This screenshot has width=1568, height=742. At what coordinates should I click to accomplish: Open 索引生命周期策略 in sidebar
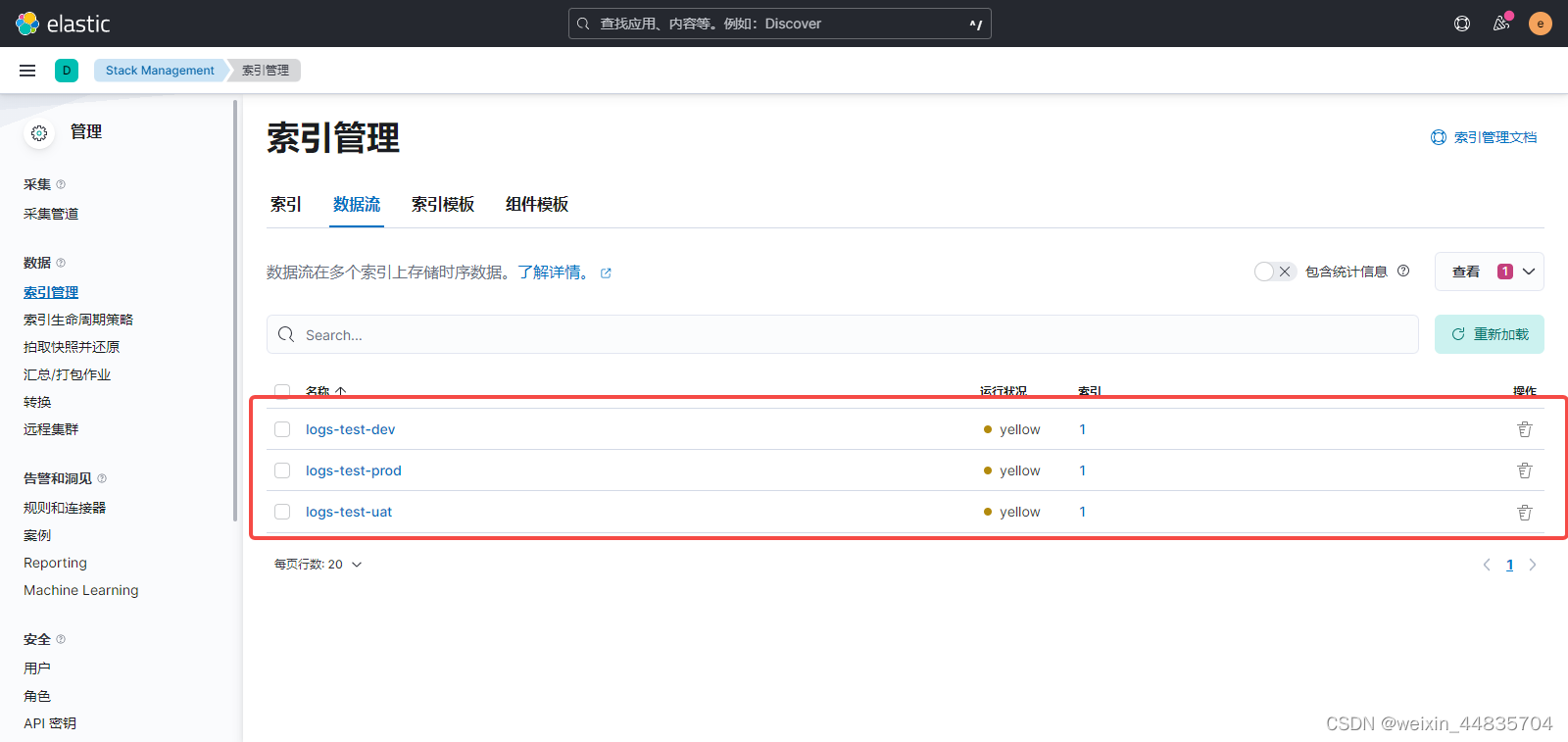tap(78, 320)
